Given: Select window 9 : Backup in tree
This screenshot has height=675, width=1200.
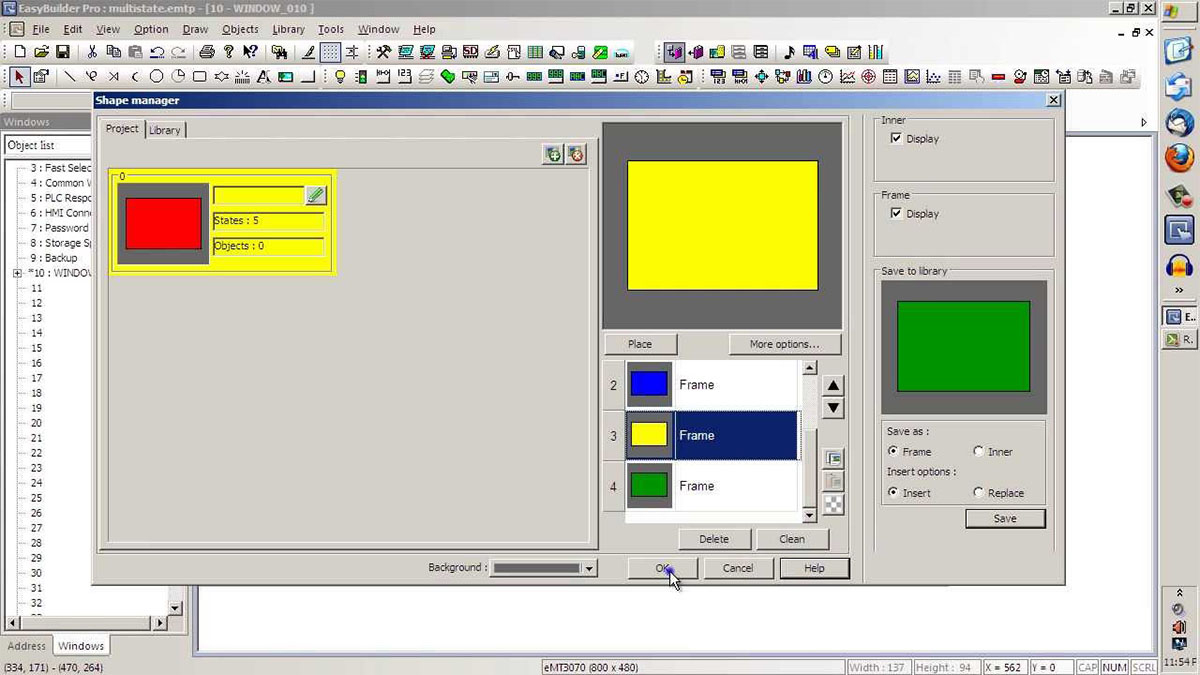Looking at the screenshot, I should pyautogui.click(x=54, y=258).
